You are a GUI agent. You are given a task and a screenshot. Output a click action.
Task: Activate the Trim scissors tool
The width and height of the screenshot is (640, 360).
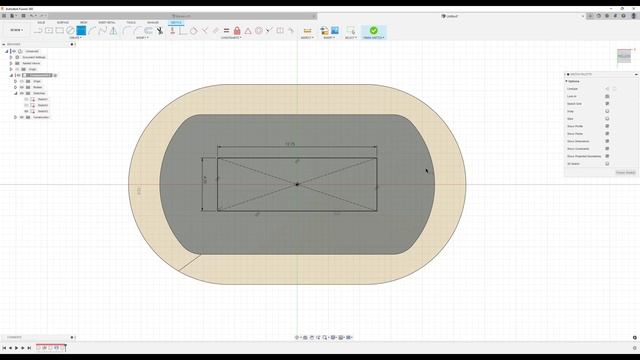point(160,31)
